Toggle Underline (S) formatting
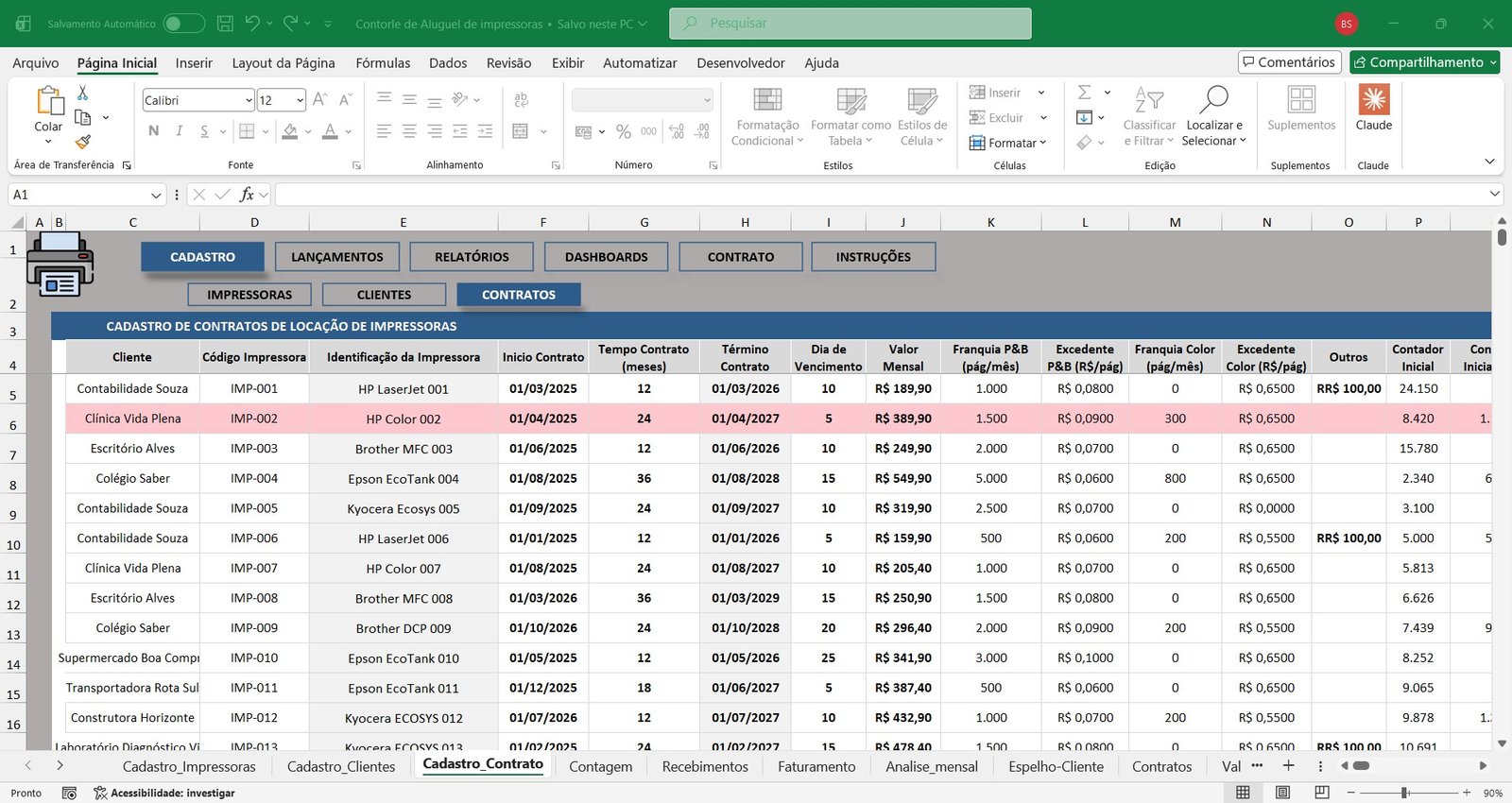The height and width of the screenshot is (803, 1512). tap(204, 131)
